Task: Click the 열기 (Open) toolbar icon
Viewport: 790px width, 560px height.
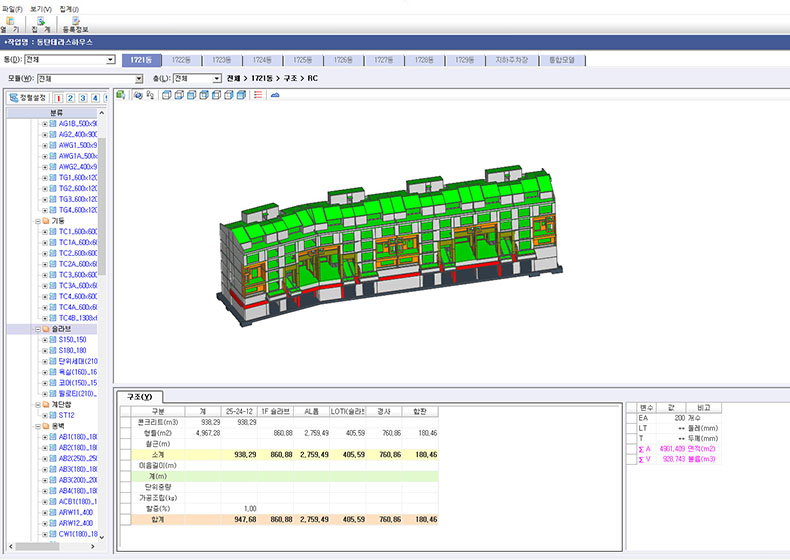Action: click(x=10, y=24)
